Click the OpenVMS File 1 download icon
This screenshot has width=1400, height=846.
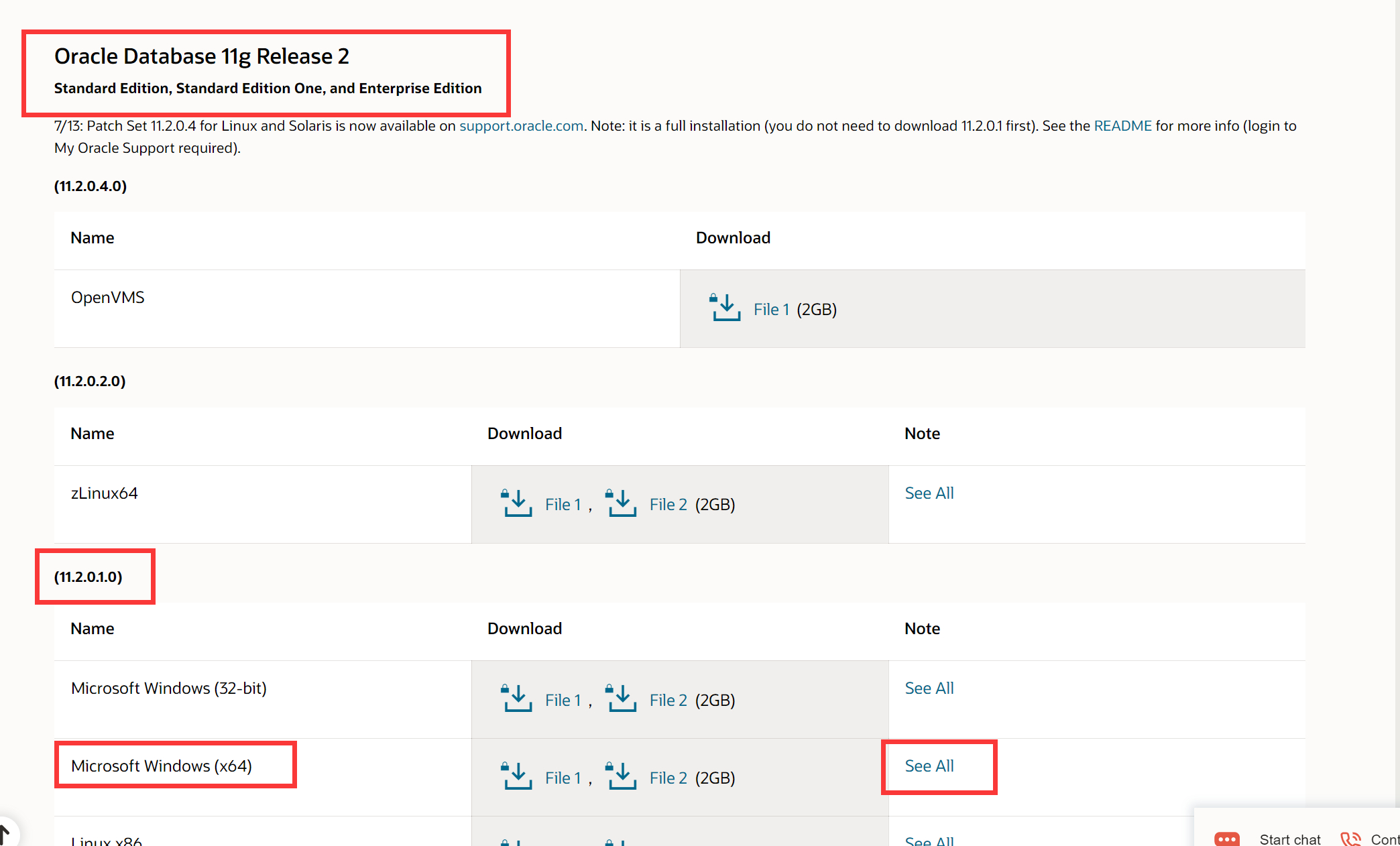coord(725,308)
